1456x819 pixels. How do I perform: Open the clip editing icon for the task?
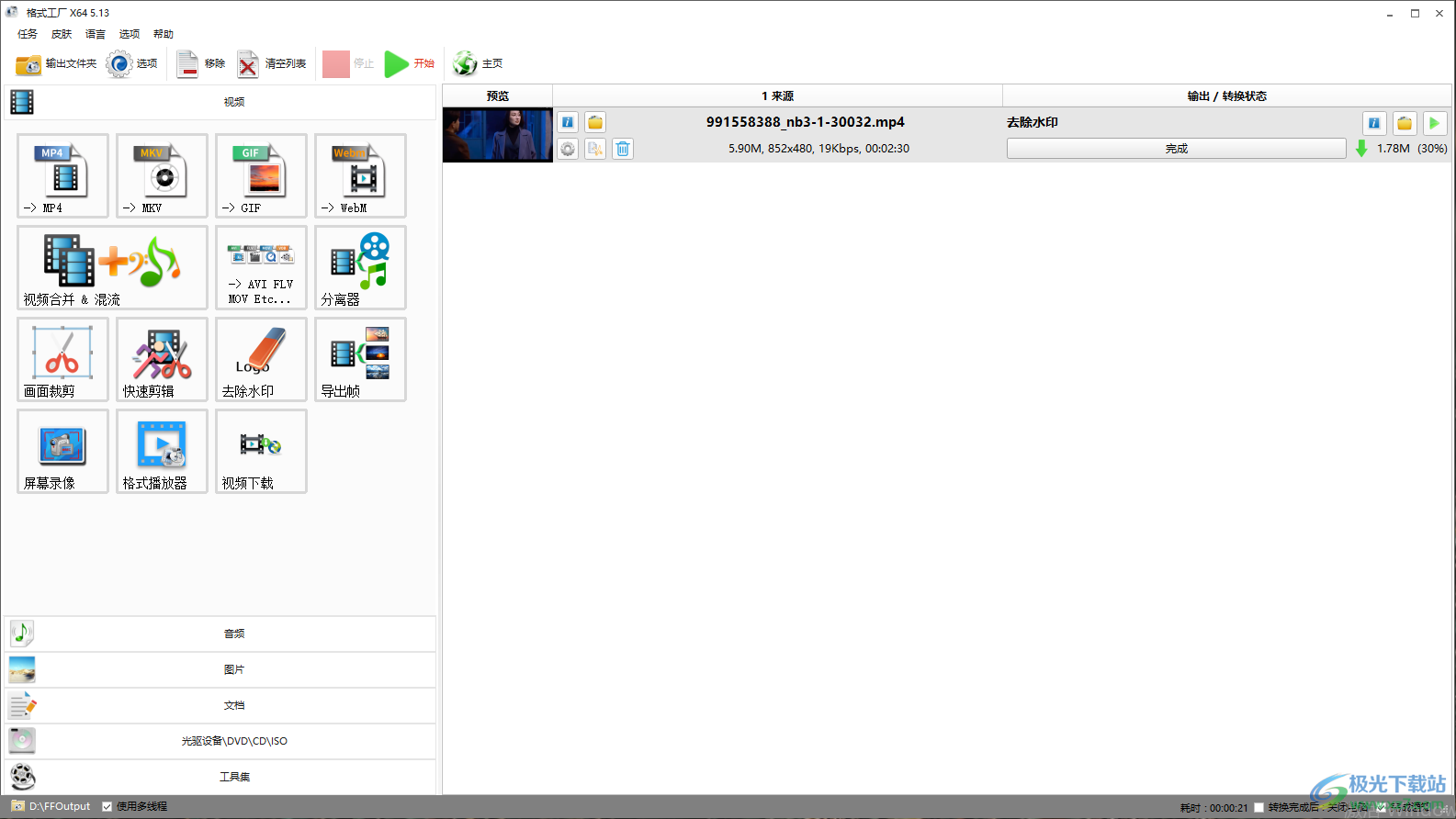(595, 149)
